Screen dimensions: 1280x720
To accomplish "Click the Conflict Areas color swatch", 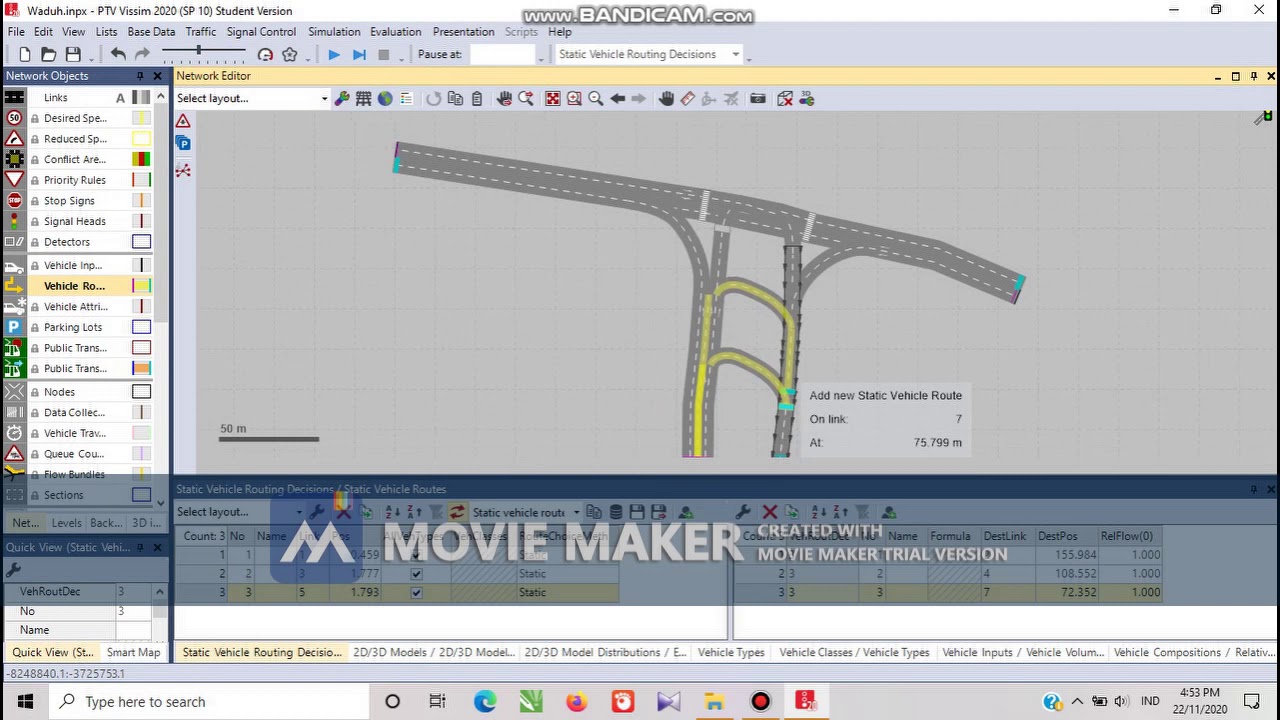I will tap(142, 159).
